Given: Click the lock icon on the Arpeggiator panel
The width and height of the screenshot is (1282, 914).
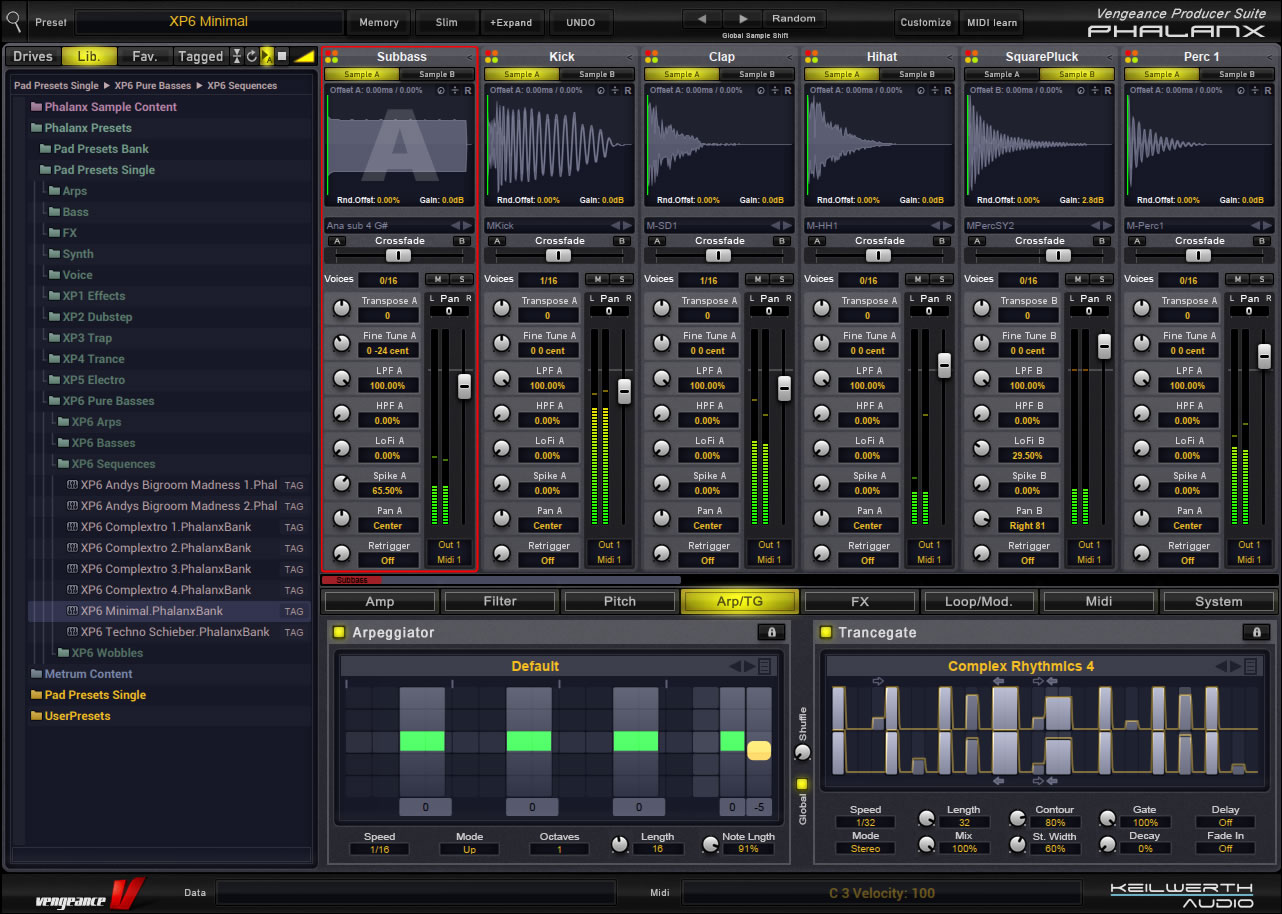Looking at the screenshot, I should 769,632.
